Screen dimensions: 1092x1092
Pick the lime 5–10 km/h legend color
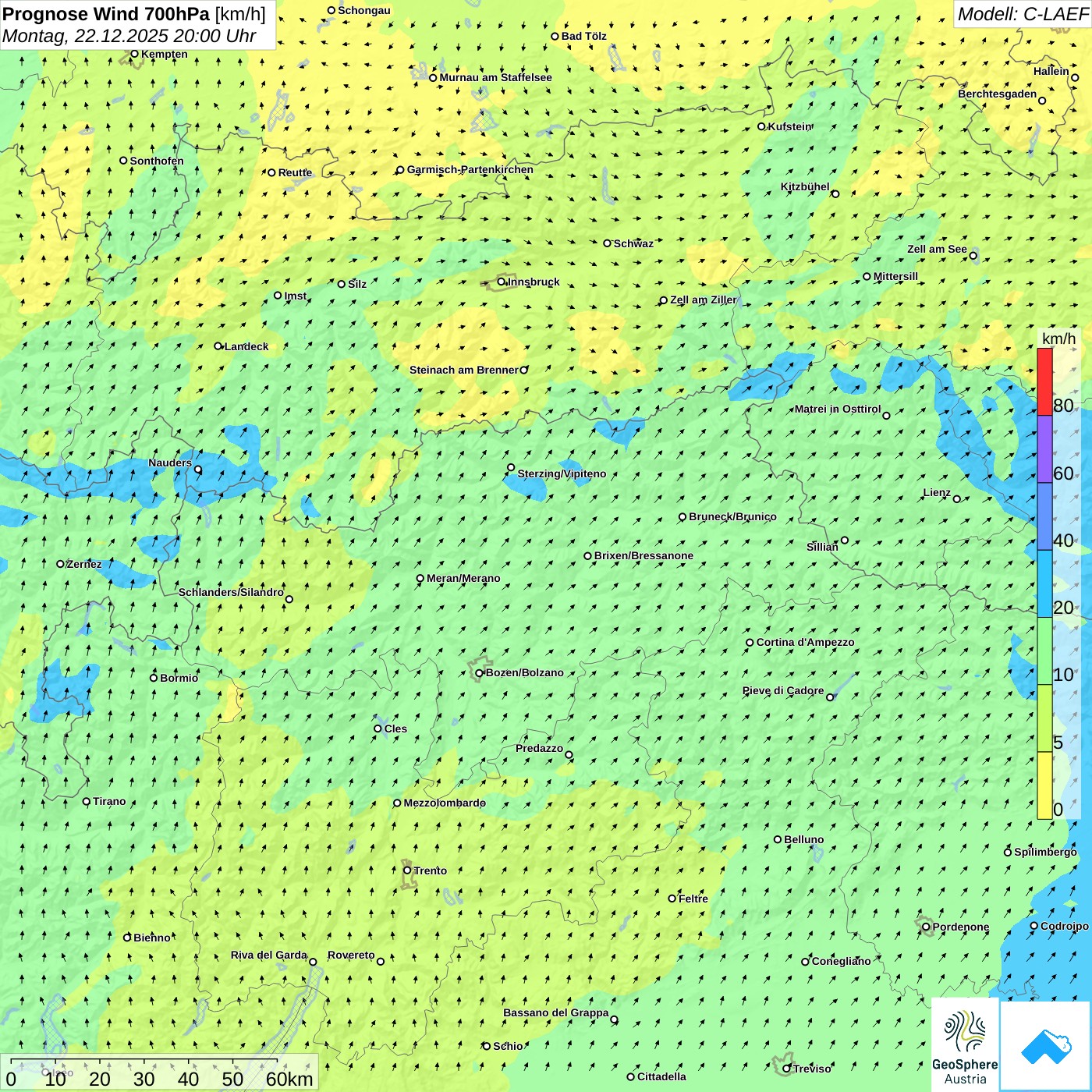(1044, 718)
